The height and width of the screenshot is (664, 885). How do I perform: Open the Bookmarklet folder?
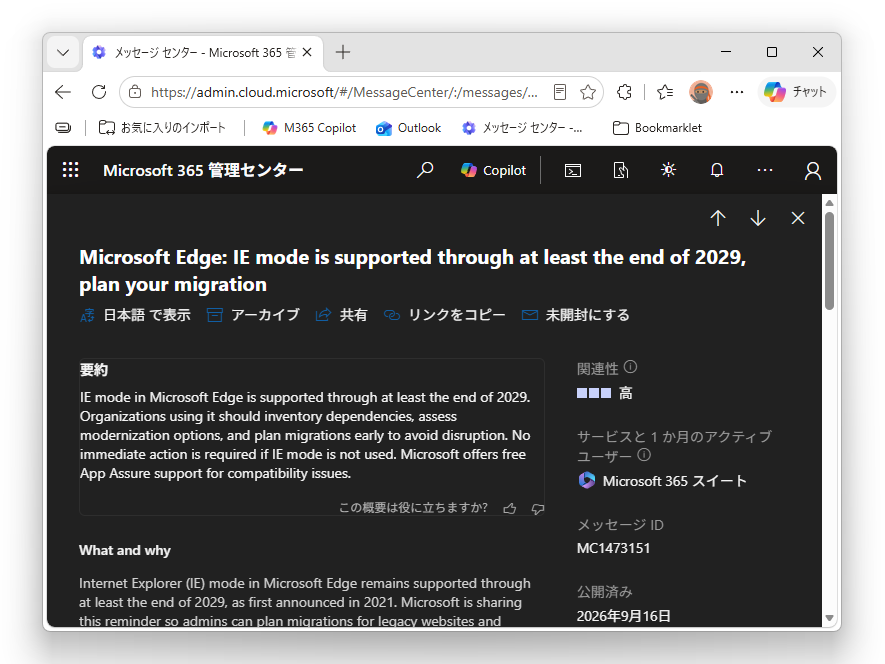[x=657, y=128]
